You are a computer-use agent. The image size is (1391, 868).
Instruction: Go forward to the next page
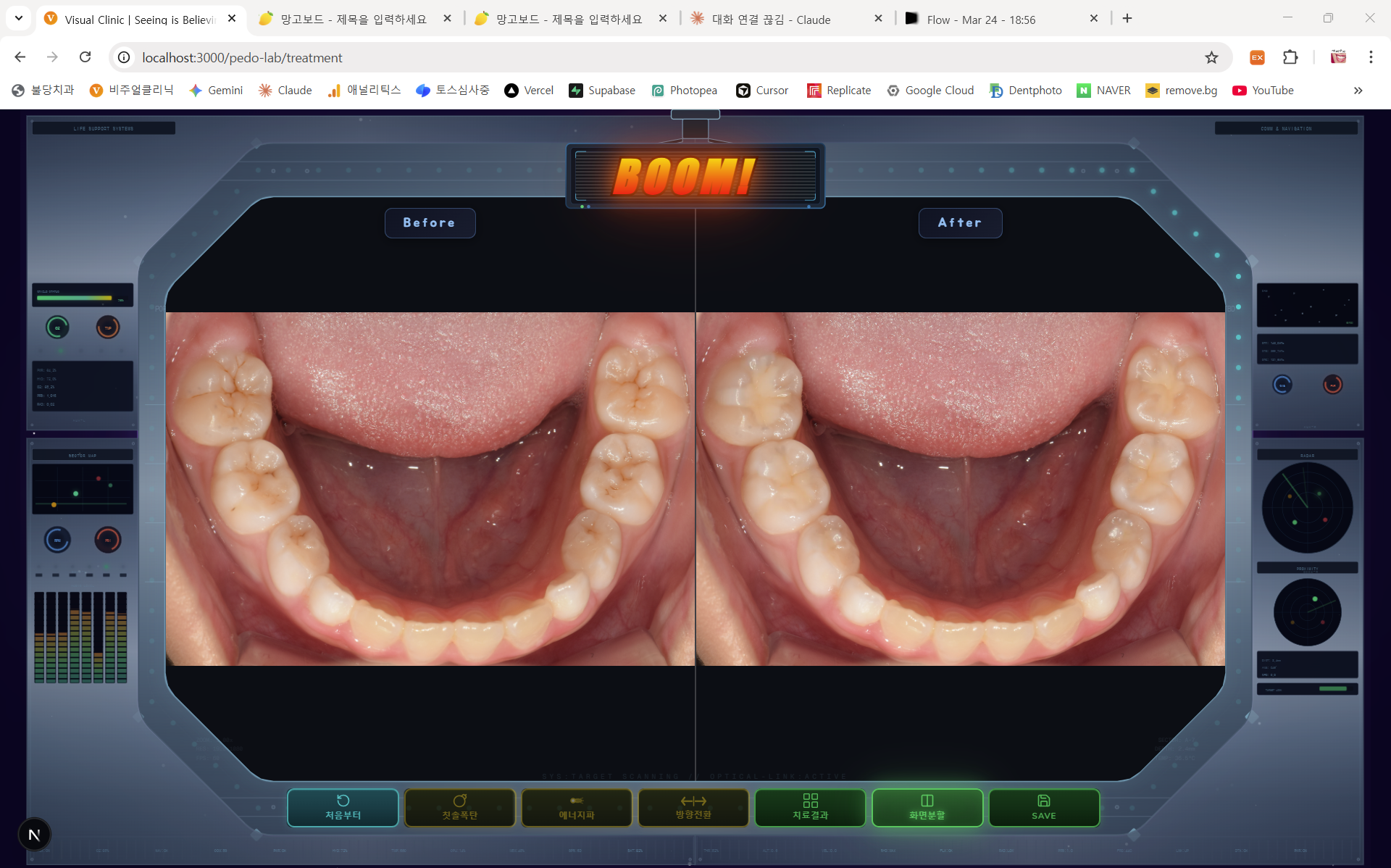pos(52,57)
